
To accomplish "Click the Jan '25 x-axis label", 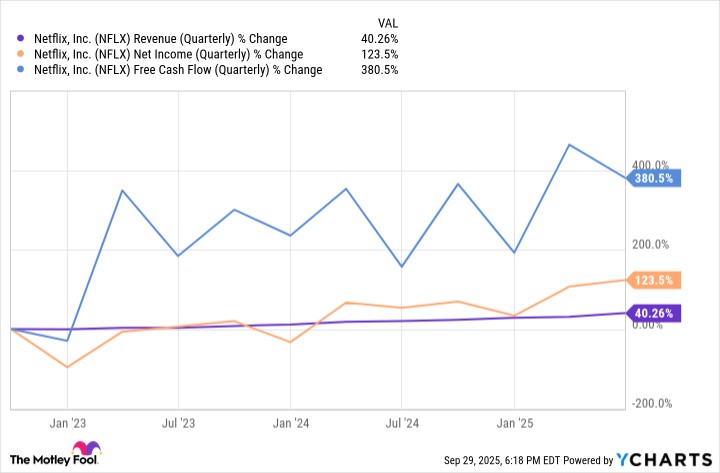I will (x=514, y=422).
